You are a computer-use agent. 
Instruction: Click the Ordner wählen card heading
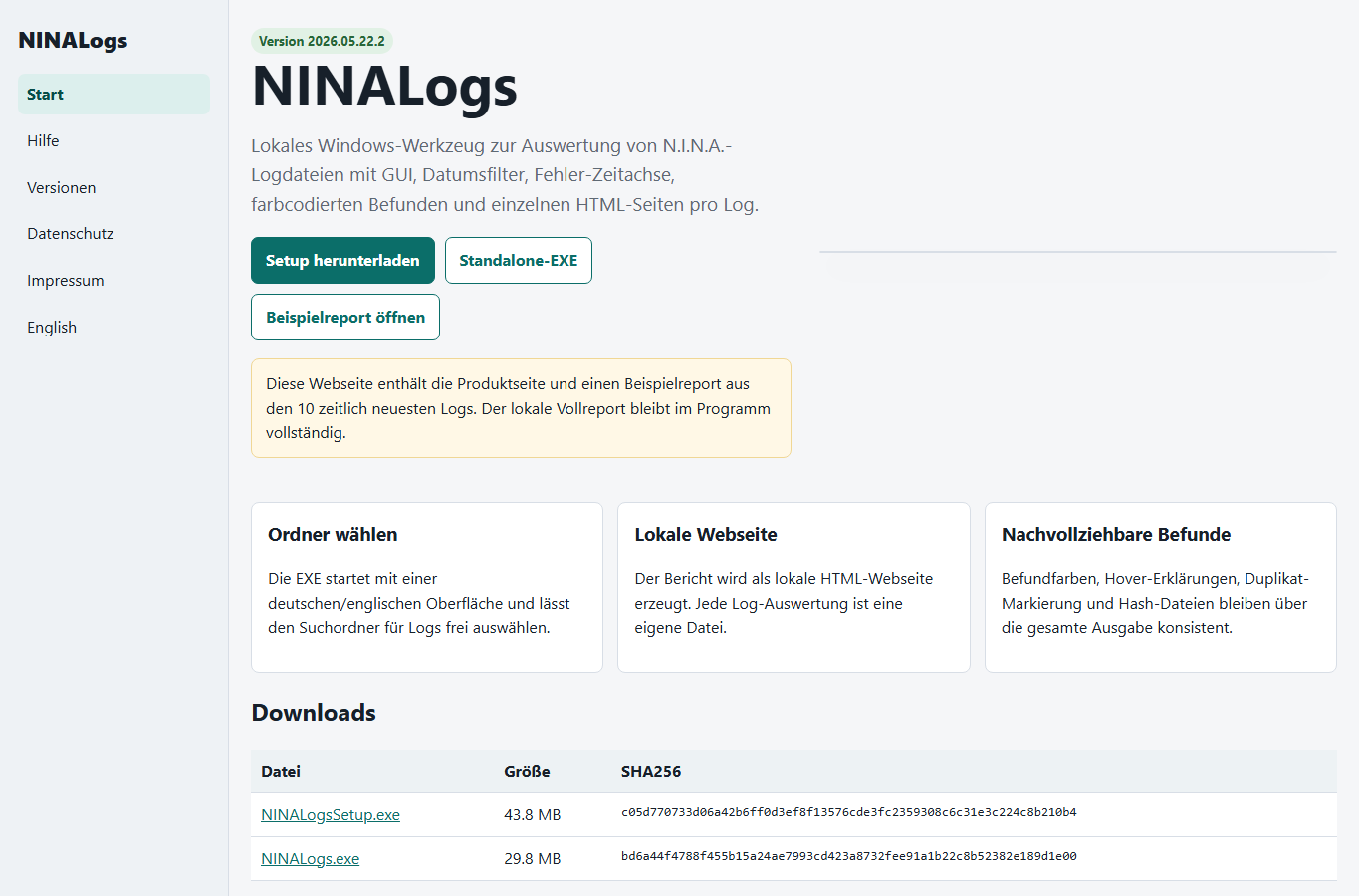[333, 534]
